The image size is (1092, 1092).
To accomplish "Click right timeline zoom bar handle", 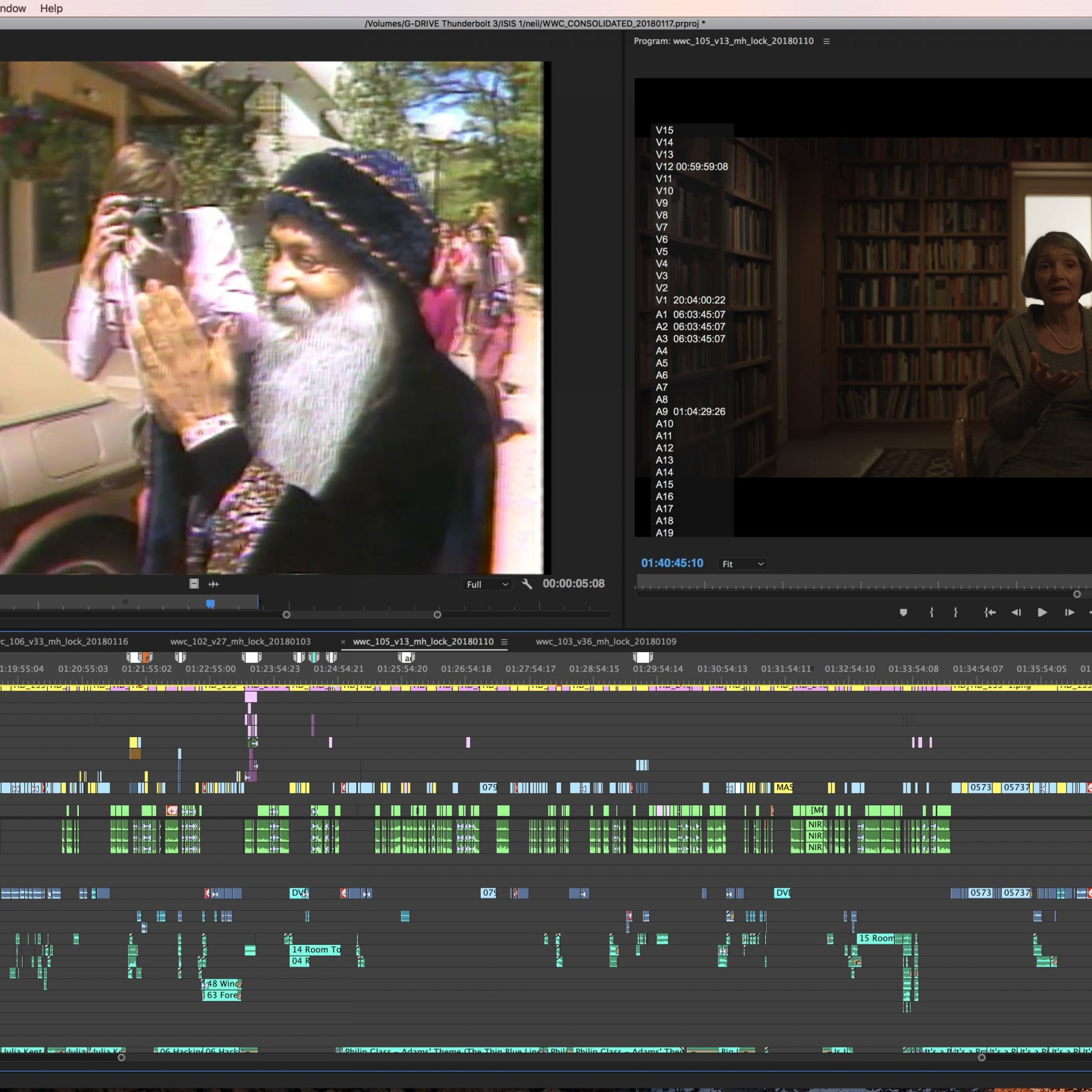I will coord(982,1057).
